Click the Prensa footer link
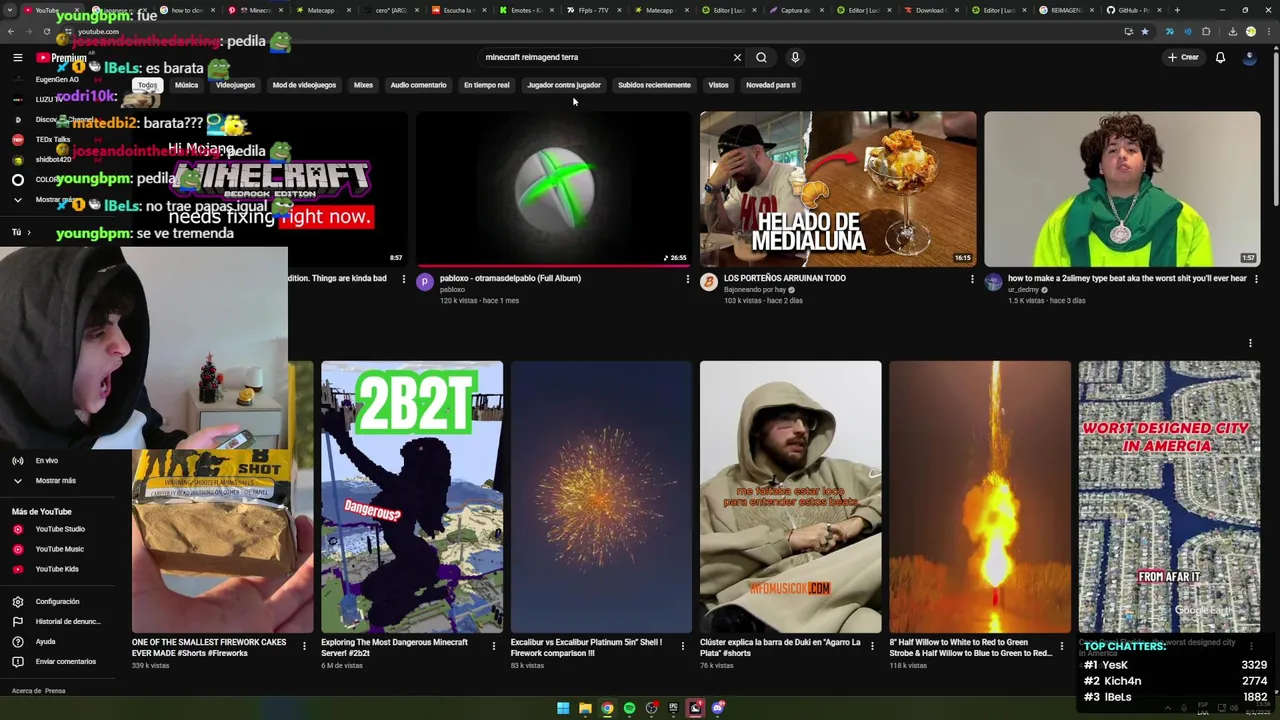Viewport: 1280px width, 720px height. (x=55, y=691)
